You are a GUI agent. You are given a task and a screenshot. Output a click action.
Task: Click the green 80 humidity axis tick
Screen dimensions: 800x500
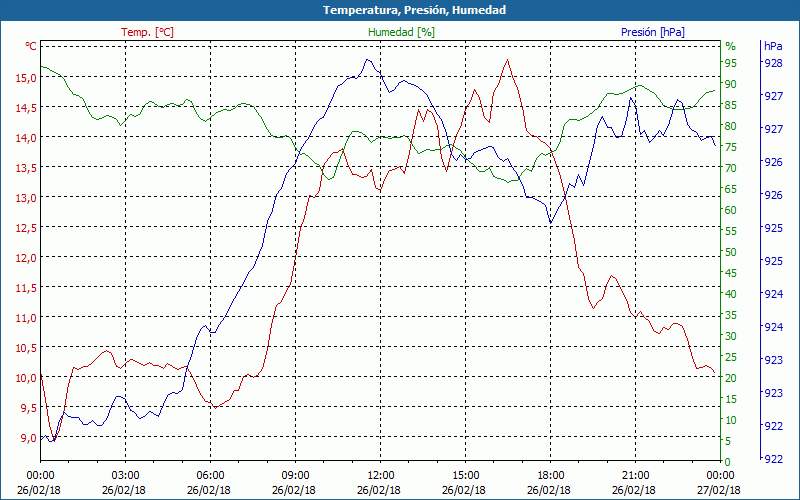[x=731, y=126]
